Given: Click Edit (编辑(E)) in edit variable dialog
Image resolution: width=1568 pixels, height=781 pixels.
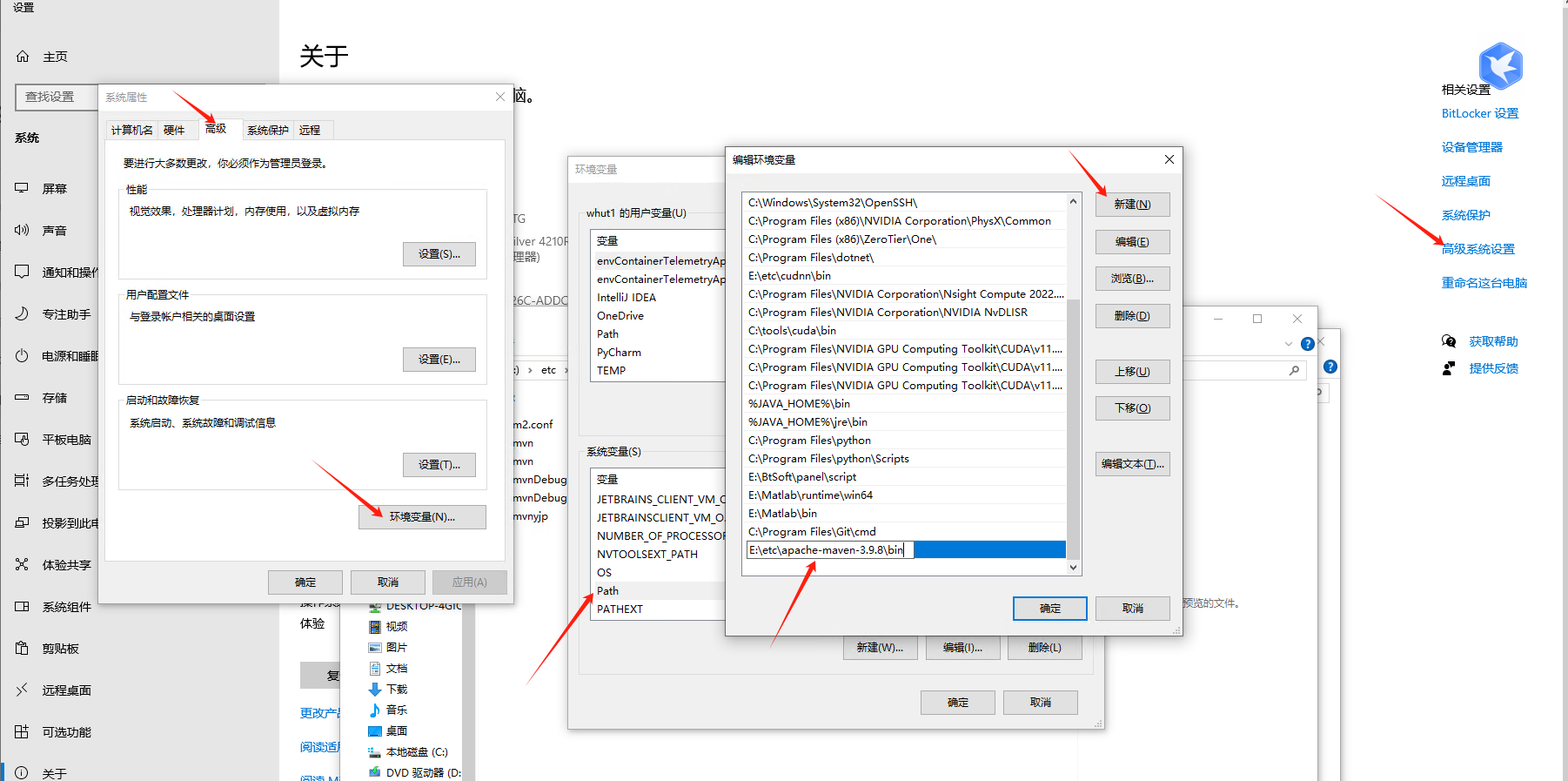Looking at the screenshot, I should coord(1132,242).
